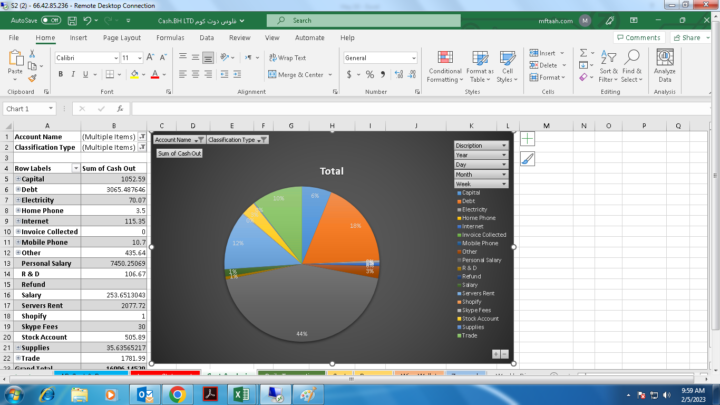Switch to the Formulas ribbon tab
Viewport: 720px width, 405px height.
coord(170,38)
